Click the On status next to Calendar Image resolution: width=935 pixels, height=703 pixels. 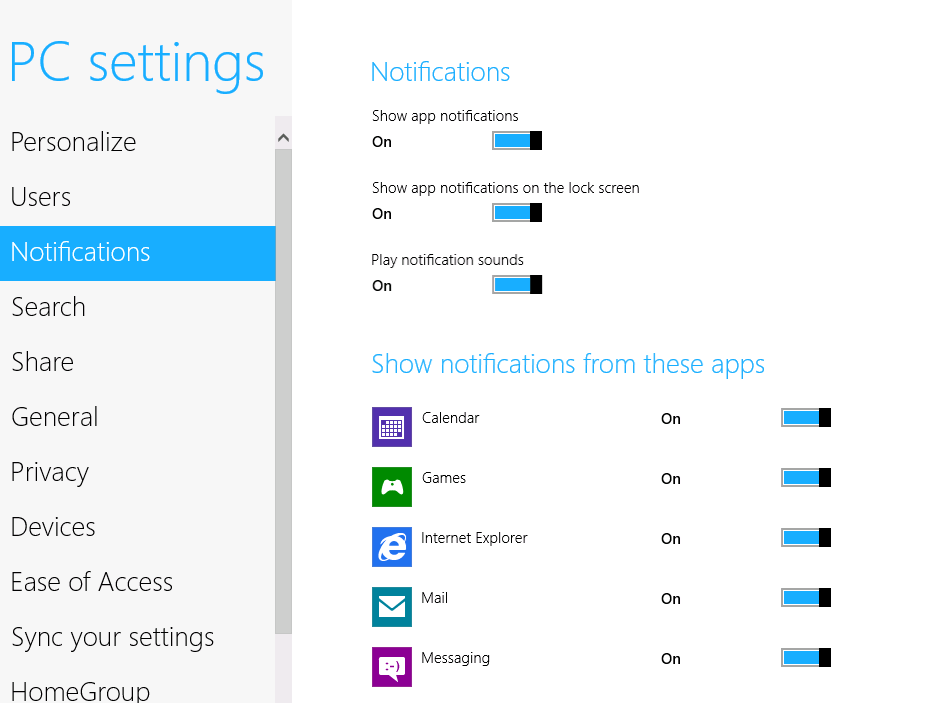[x=671, y=419]
